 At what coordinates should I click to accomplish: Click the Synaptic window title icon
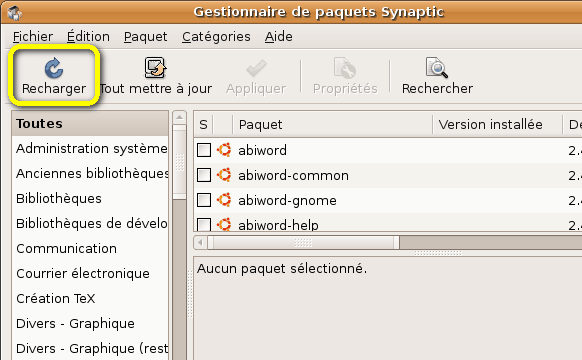(14, 13)
